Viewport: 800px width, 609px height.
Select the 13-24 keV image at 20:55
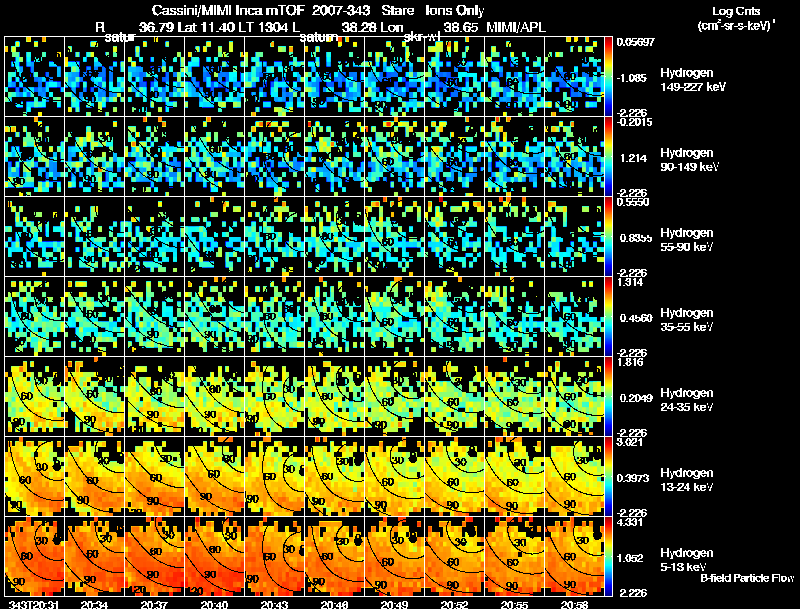click(515, 477)
